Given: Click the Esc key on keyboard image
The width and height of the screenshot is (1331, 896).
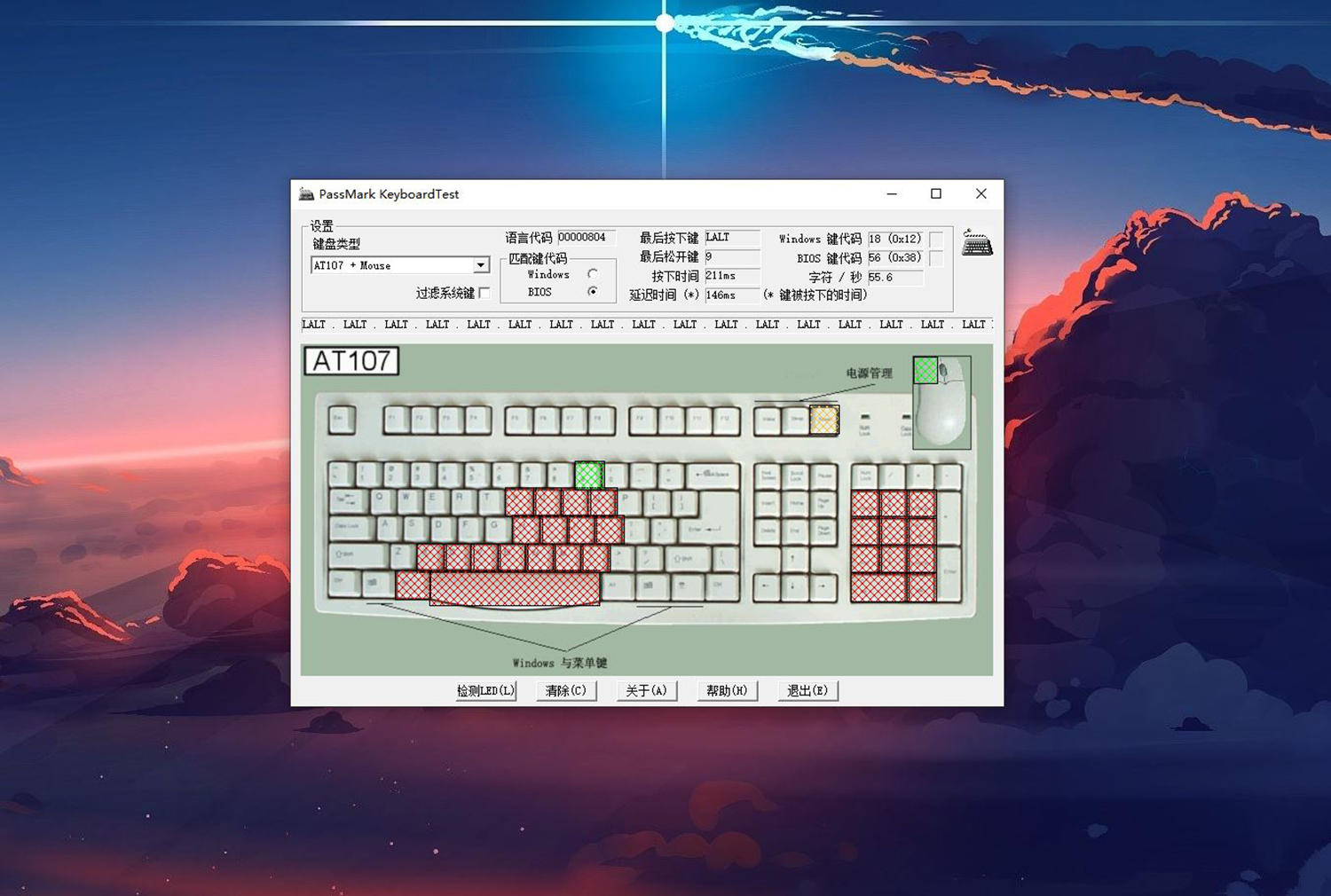Looking at the screenshot, I should pyautogui.click(x=342, y=419).
